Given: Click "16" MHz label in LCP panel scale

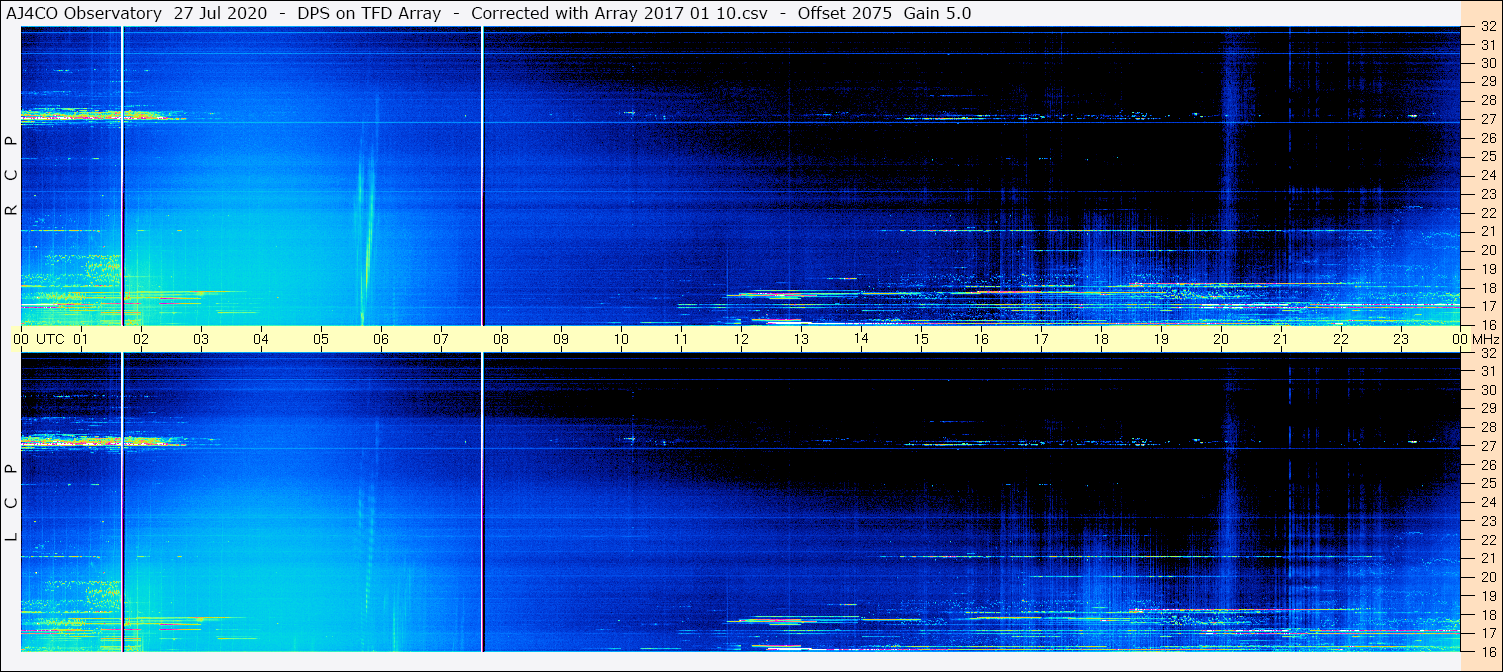Looking at the screenshot, I should click(x=1488, y=651).
